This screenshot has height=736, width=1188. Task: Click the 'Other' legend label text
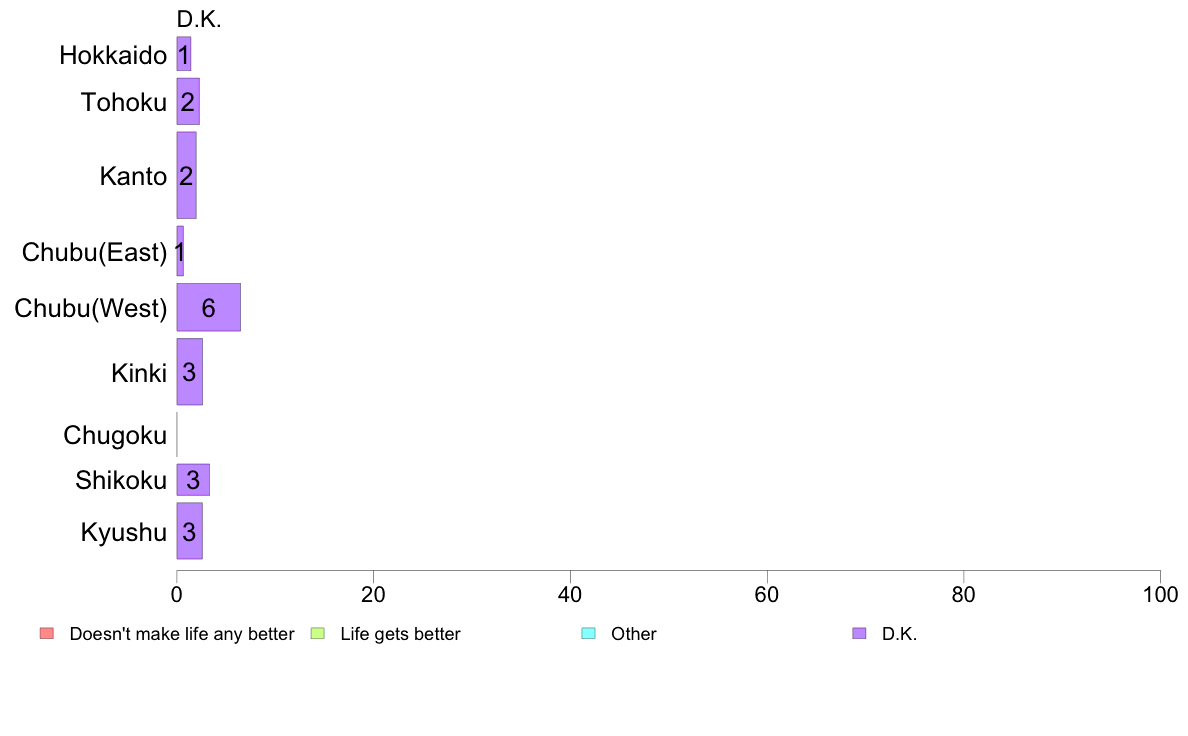pyautogui.click(x=633, y=634)
